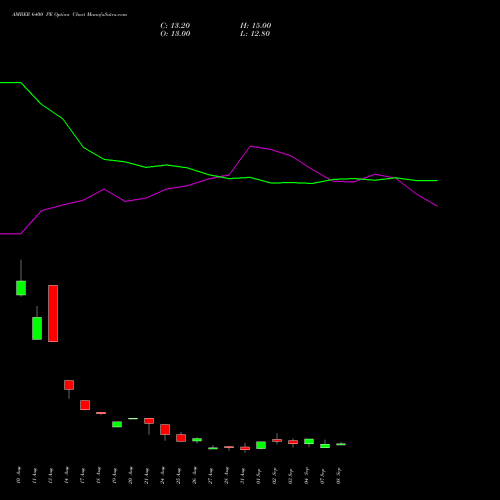Click the "21 Aug" date label
Image resolution: width=500 pixels, height=500 pixels.
click(x=146, y=475)
